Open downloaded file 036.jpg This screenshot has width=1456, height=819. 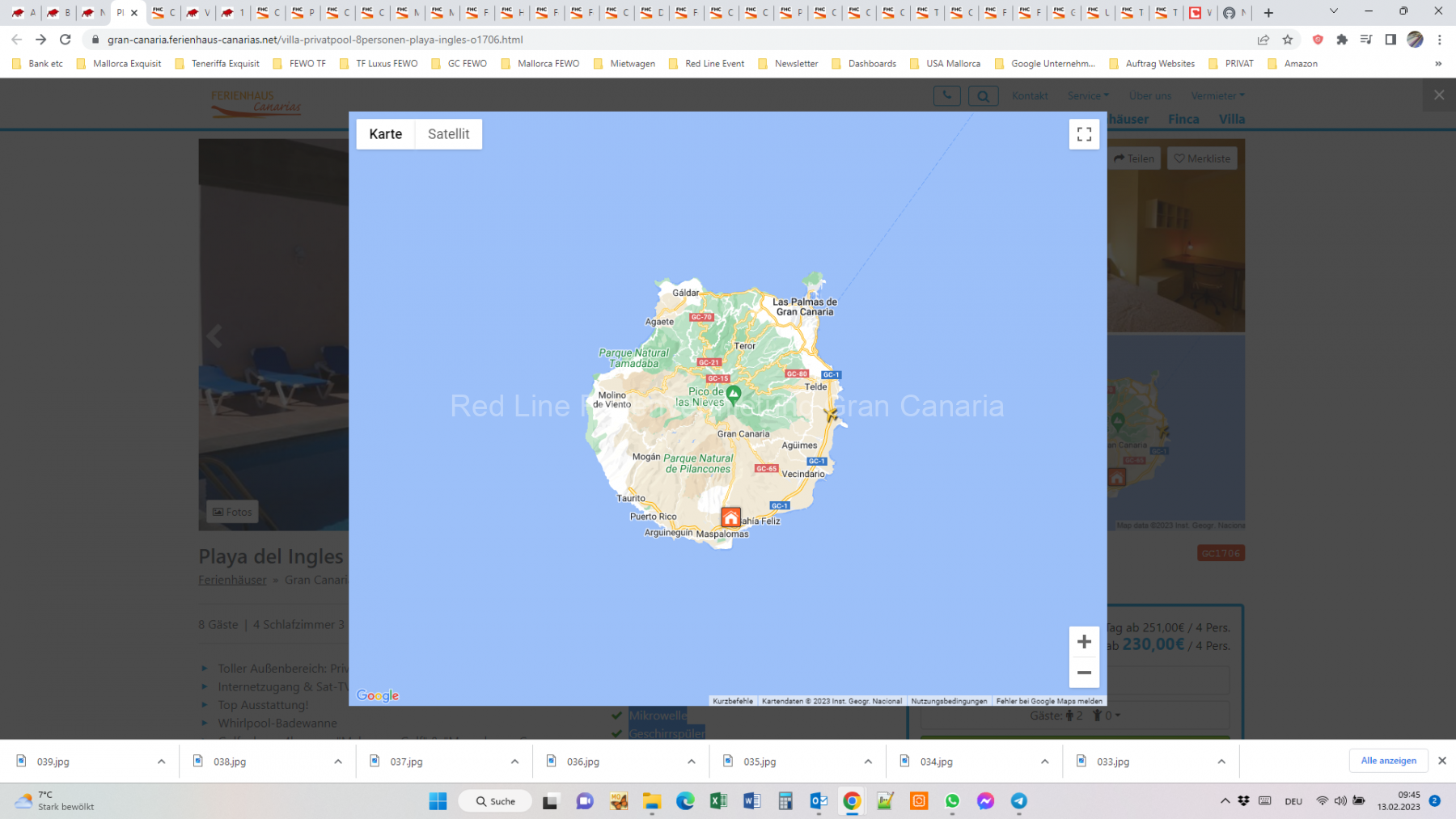pos(583,762)
